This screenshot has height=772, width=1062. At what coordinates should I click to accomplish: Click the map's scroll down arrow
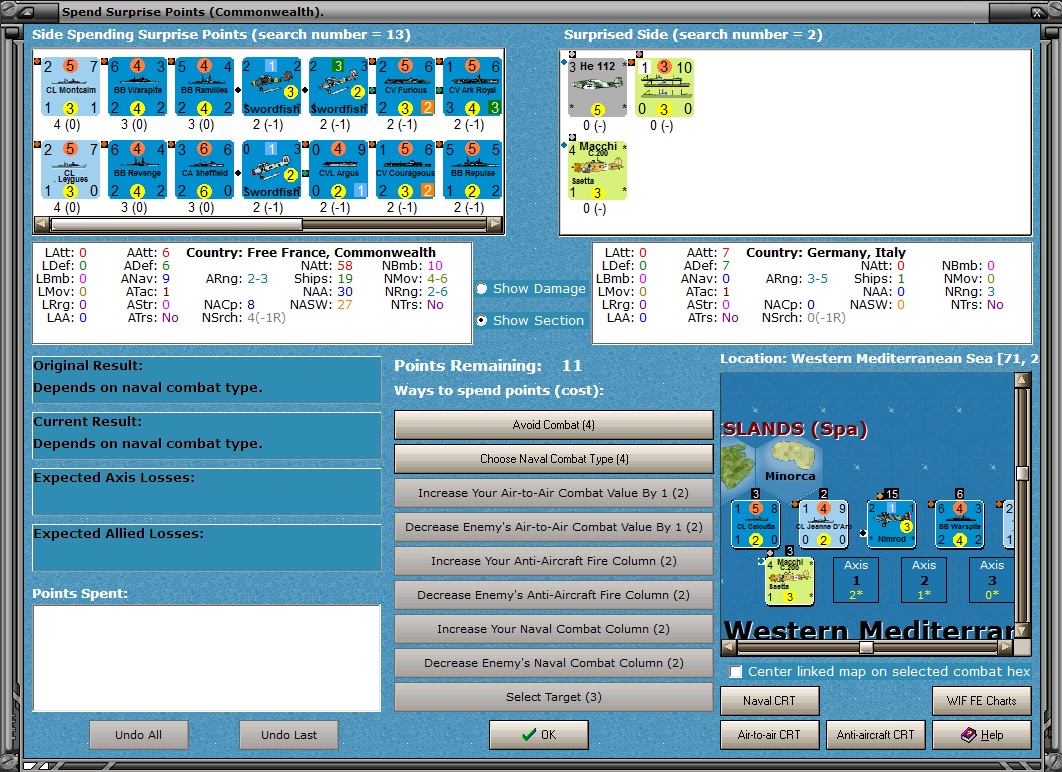[1022, 630]
